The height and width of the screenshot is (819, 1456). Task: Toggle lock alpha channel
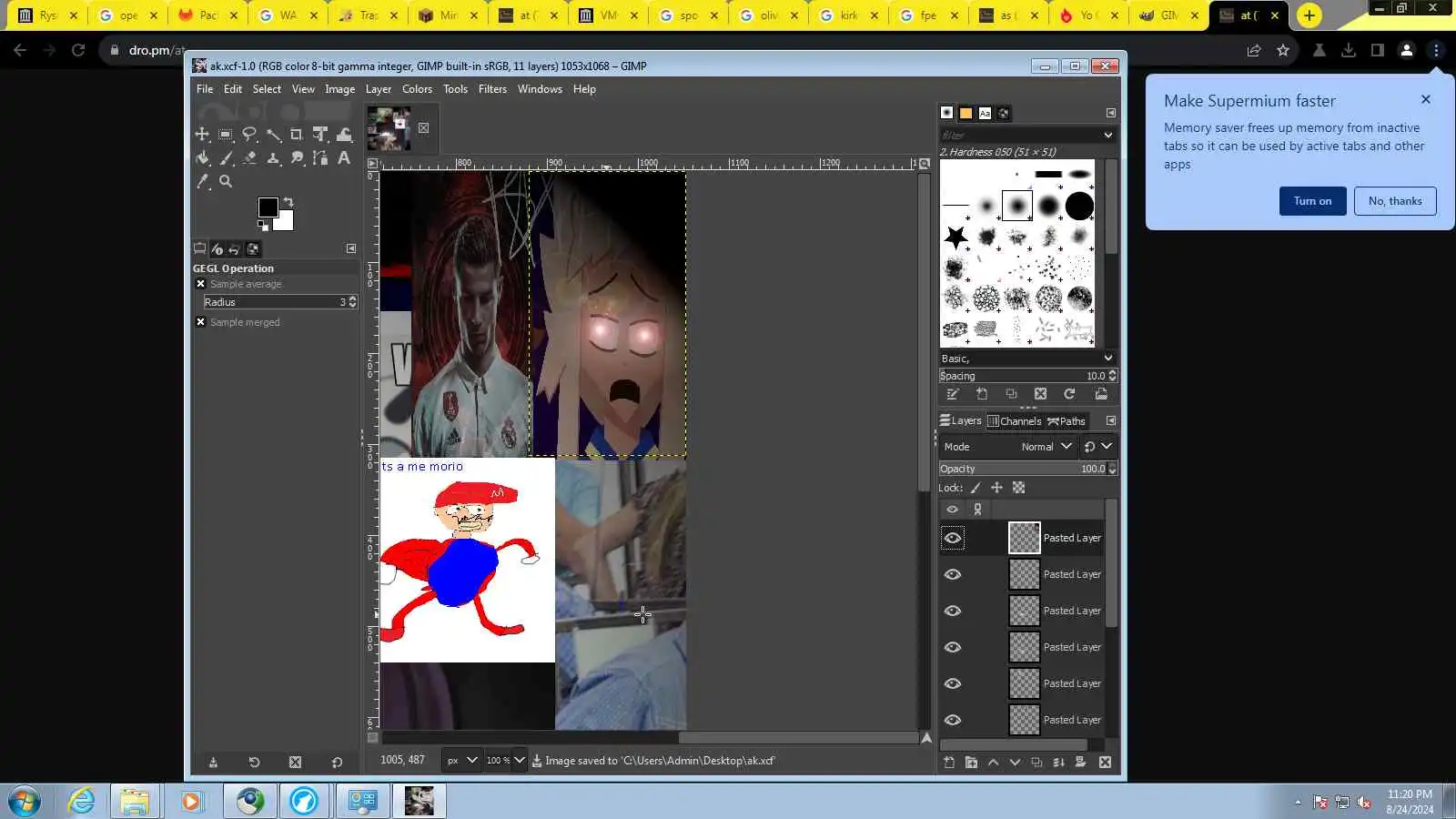point(1018,488)
